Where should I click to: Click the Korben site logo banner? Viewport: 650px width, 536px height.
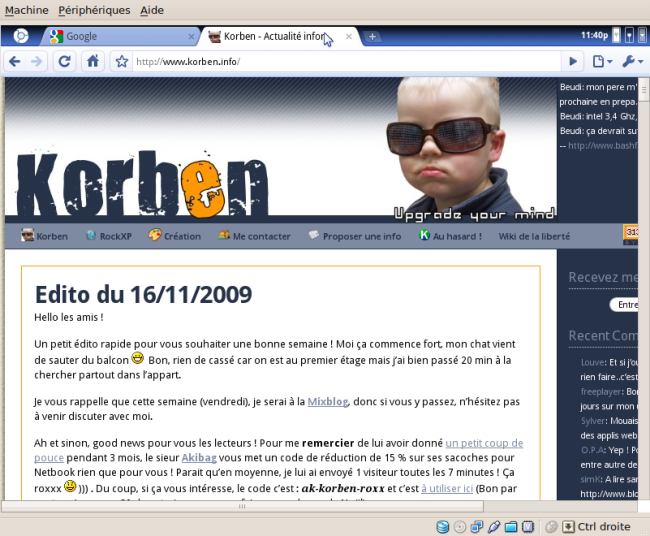pos(142,185)
